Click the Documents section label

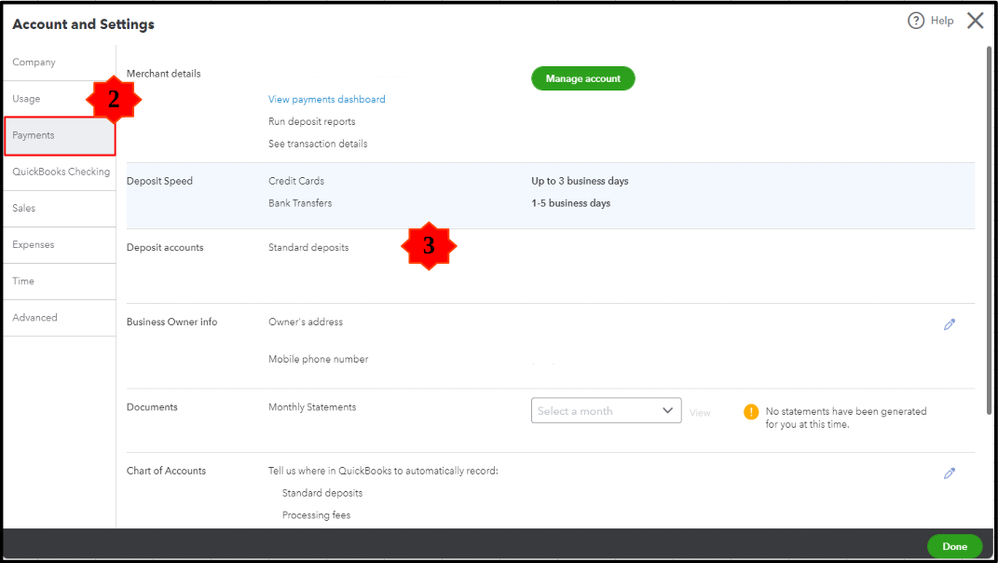point(151,407)
